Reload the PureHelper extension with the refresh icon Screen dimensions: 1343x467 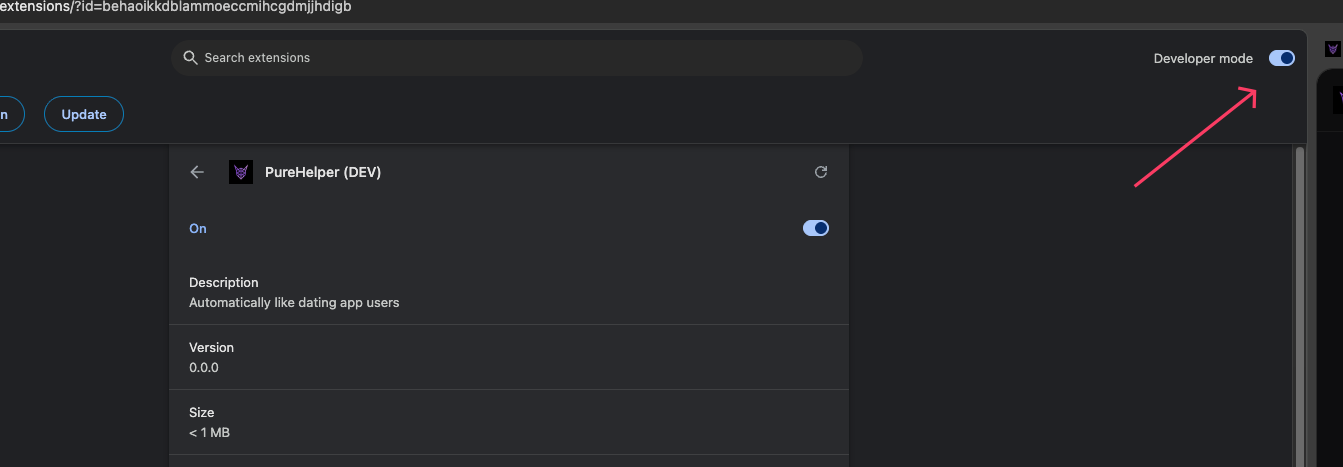(x=821, y=172)
